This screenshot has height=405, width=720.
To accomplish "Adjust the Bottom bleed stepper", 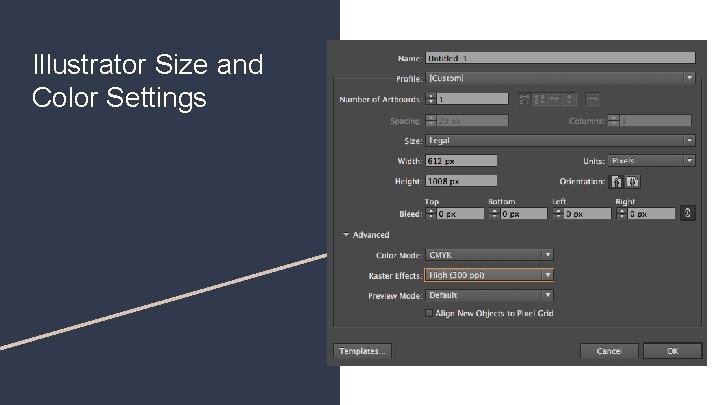I will click(494, 214).
